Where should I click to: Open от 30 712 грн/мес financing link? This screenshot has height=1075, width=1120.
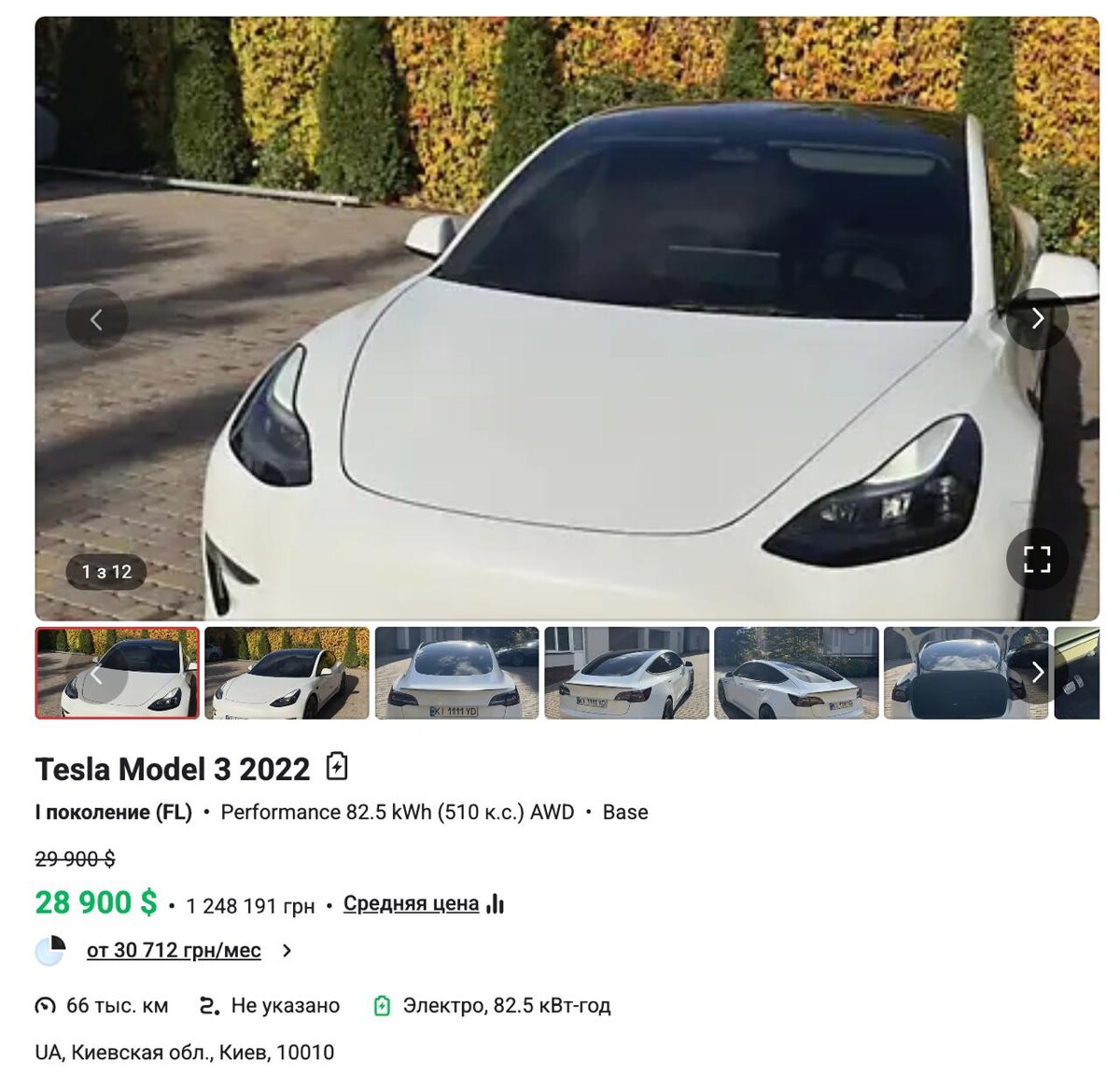[x=174, y=951]
